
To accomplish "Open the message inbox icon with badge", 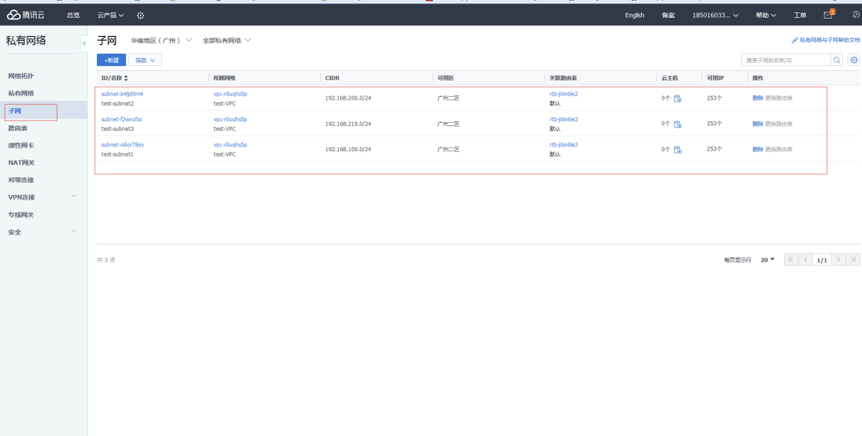I will point(827,15).
